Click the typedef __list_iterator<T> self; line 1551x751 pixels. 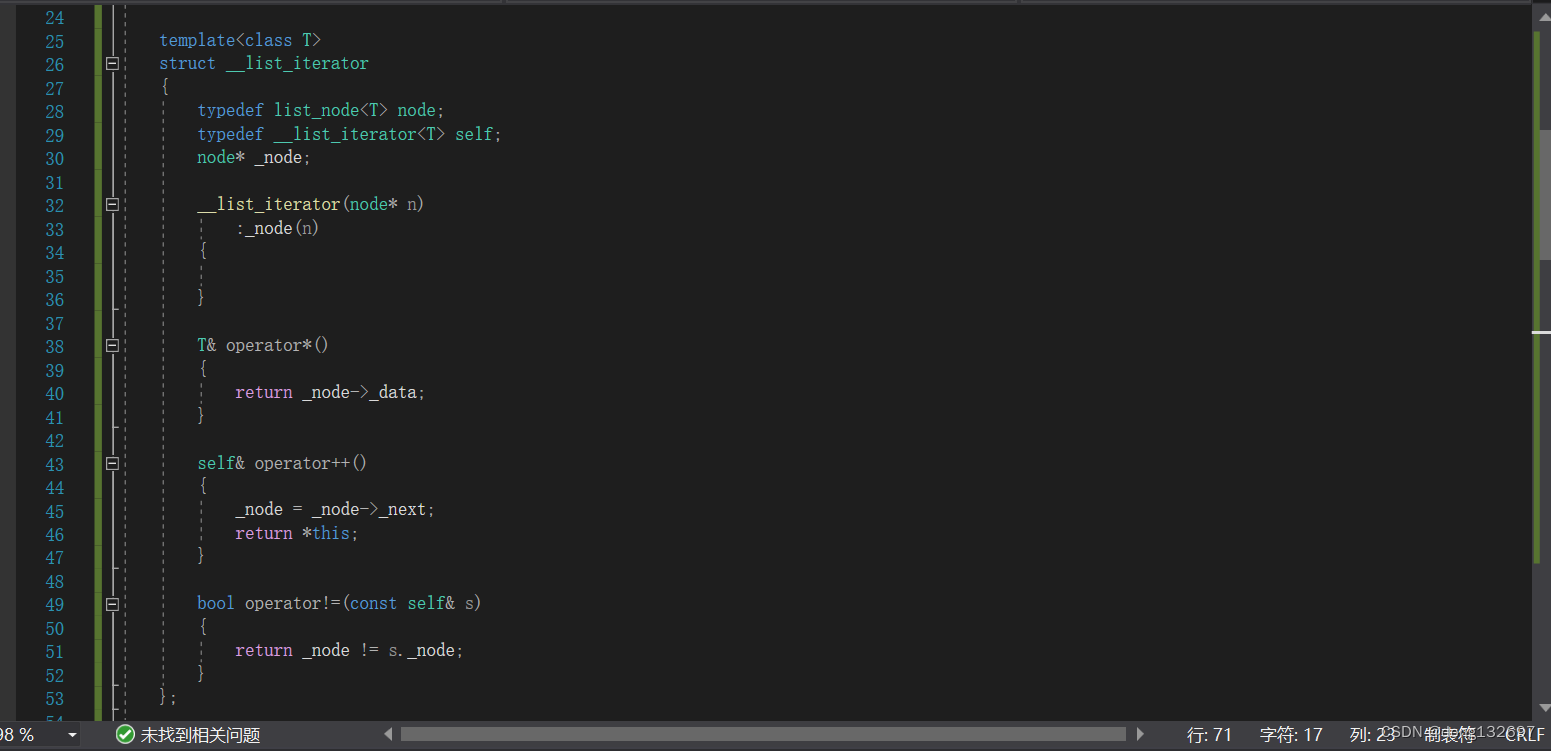tap(349, 134)
